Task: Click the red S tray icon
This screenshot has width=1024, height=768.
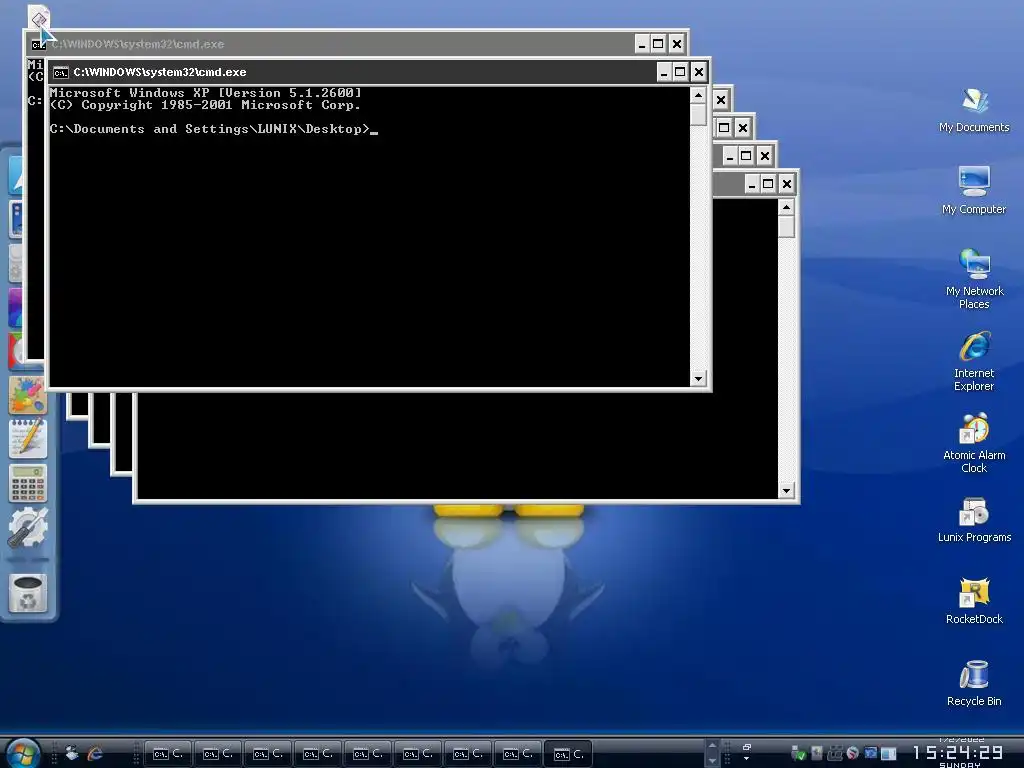Action: (x=852, y=754)
